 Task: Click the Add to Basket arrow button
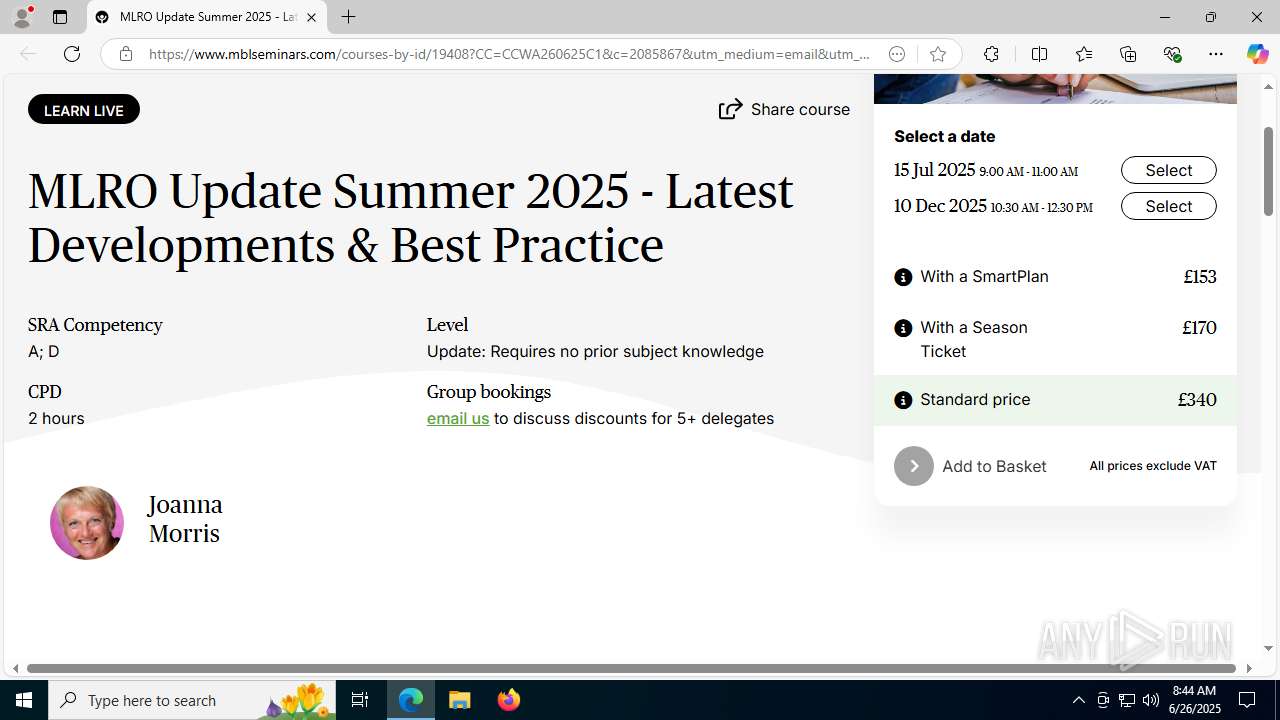tap(913, 466)
